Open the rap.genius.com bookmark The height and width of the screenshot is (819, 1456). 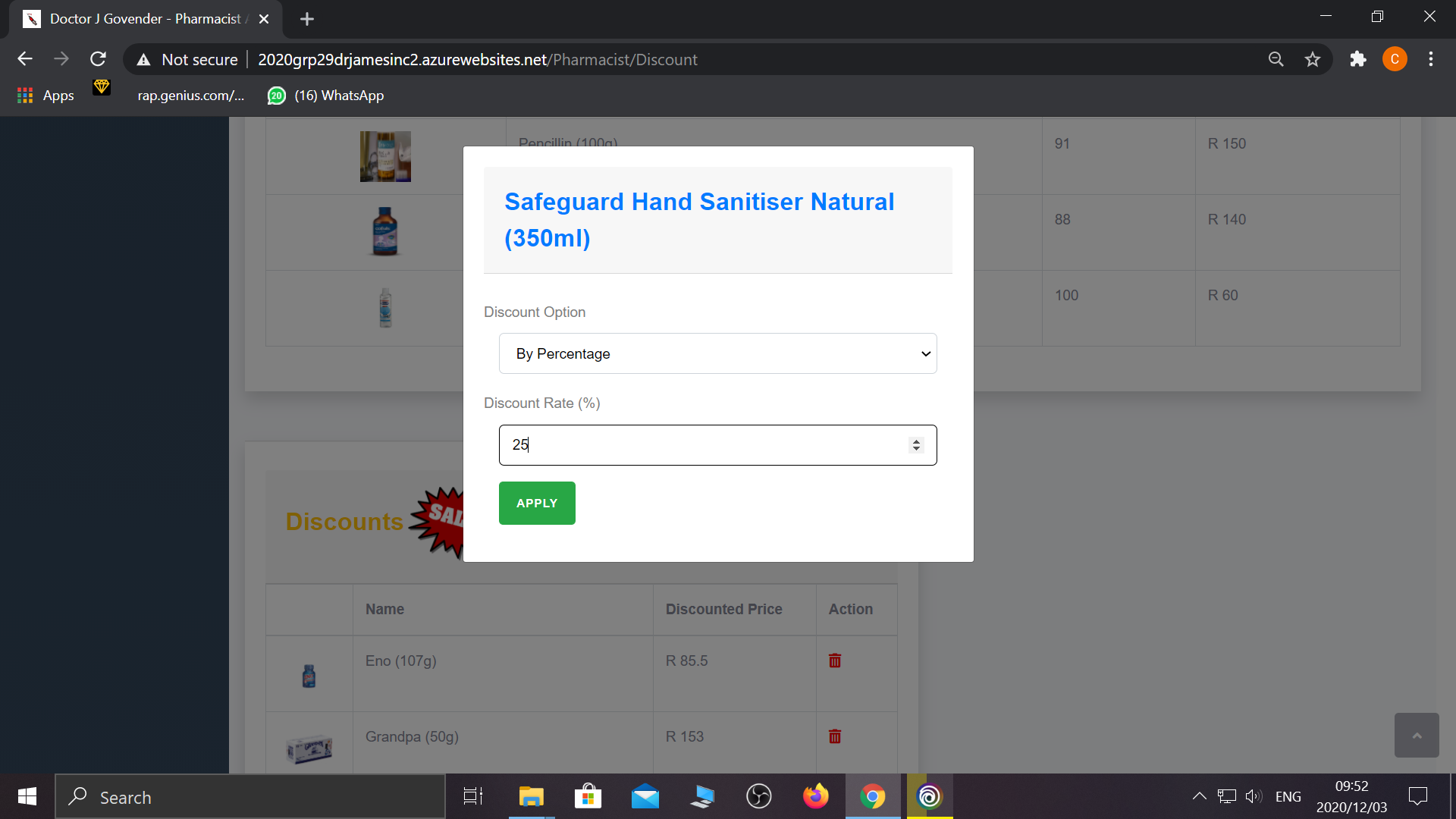tap(190, 96)
